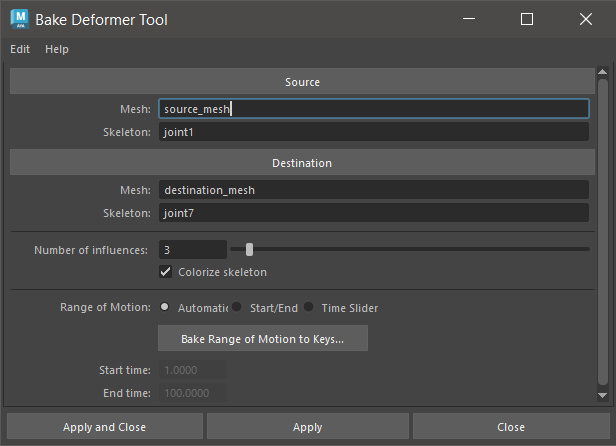Click the Apply button

pos(307,427)
